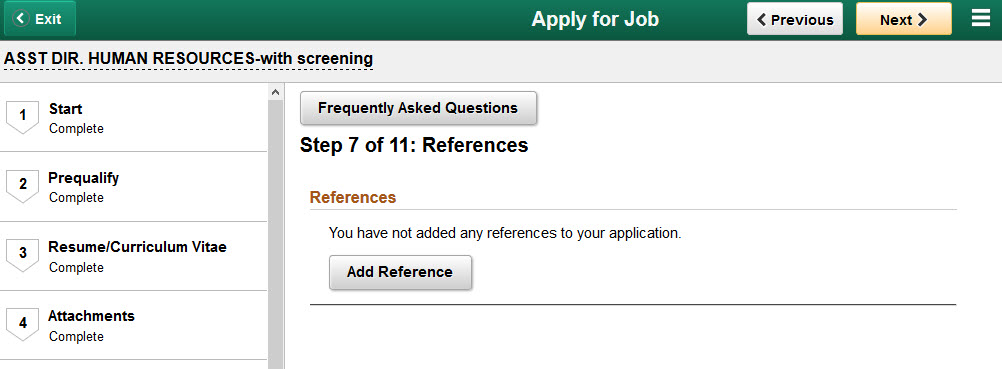Add a reference to the application

400,272
